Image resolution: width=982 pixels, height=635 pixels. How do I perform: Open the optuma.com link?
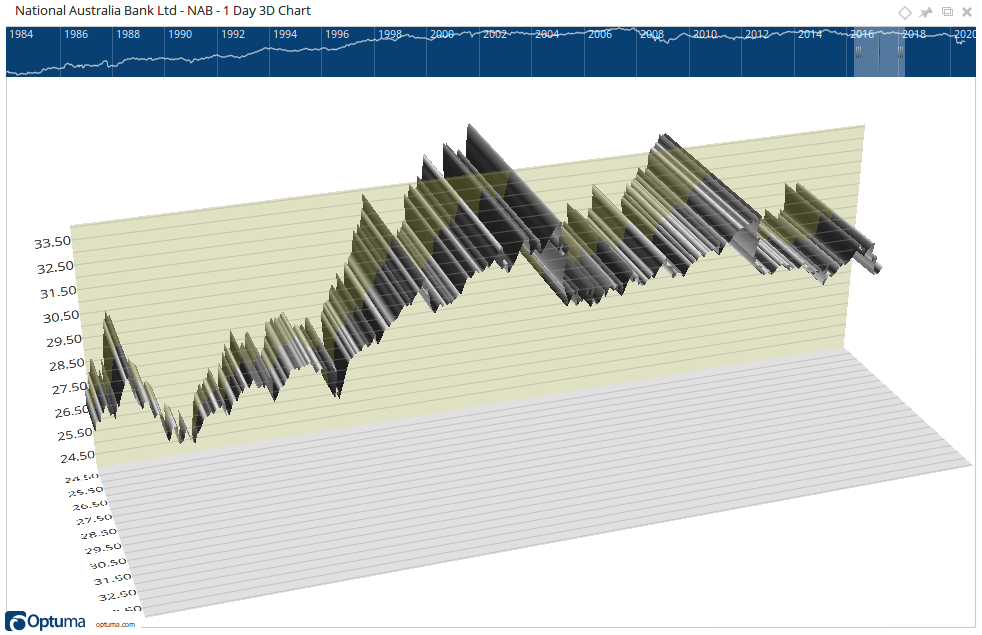click(x=115, y=624)
